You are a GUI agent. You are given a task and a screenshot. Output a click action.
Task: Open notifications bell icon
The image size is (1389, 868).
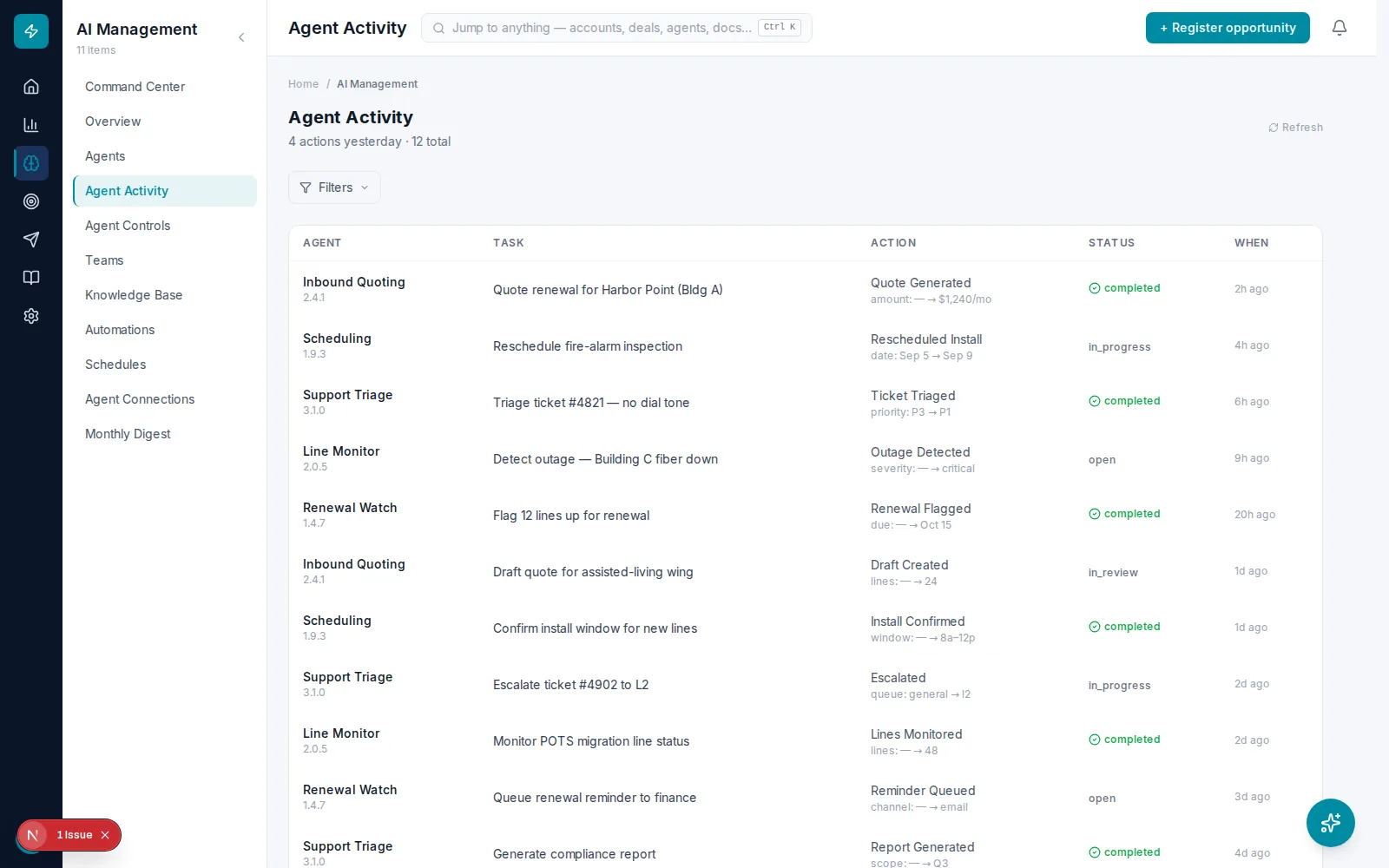tap(1340, 28)
